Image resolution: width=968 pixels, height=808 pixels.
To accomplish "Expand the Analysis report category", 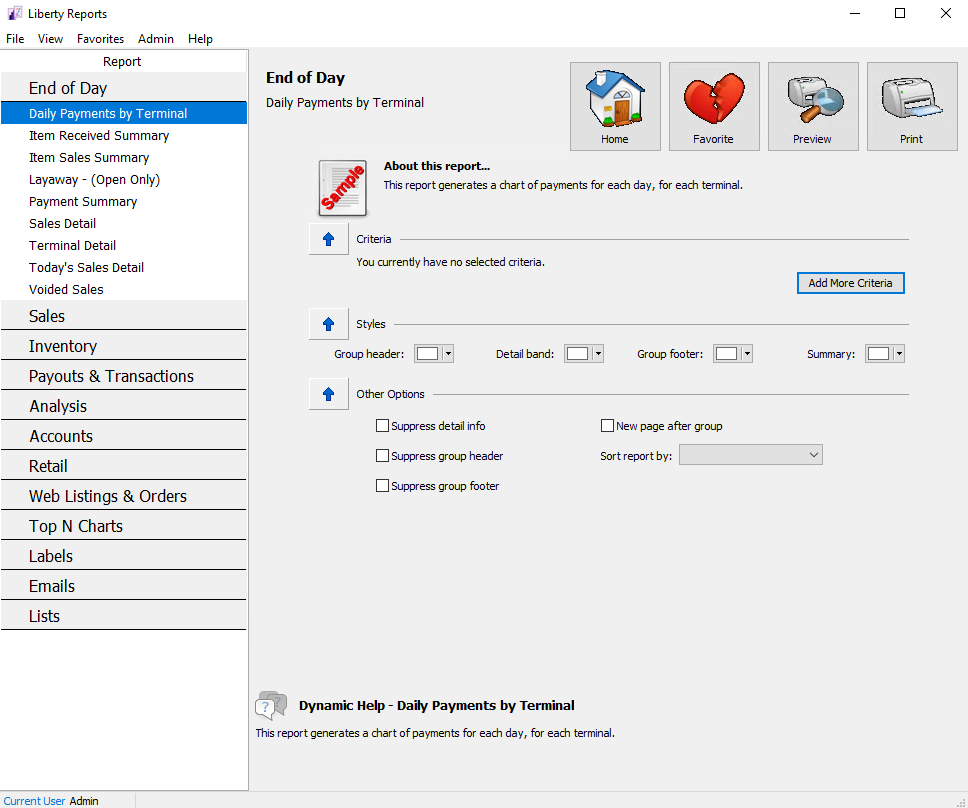I will (123, 406).
